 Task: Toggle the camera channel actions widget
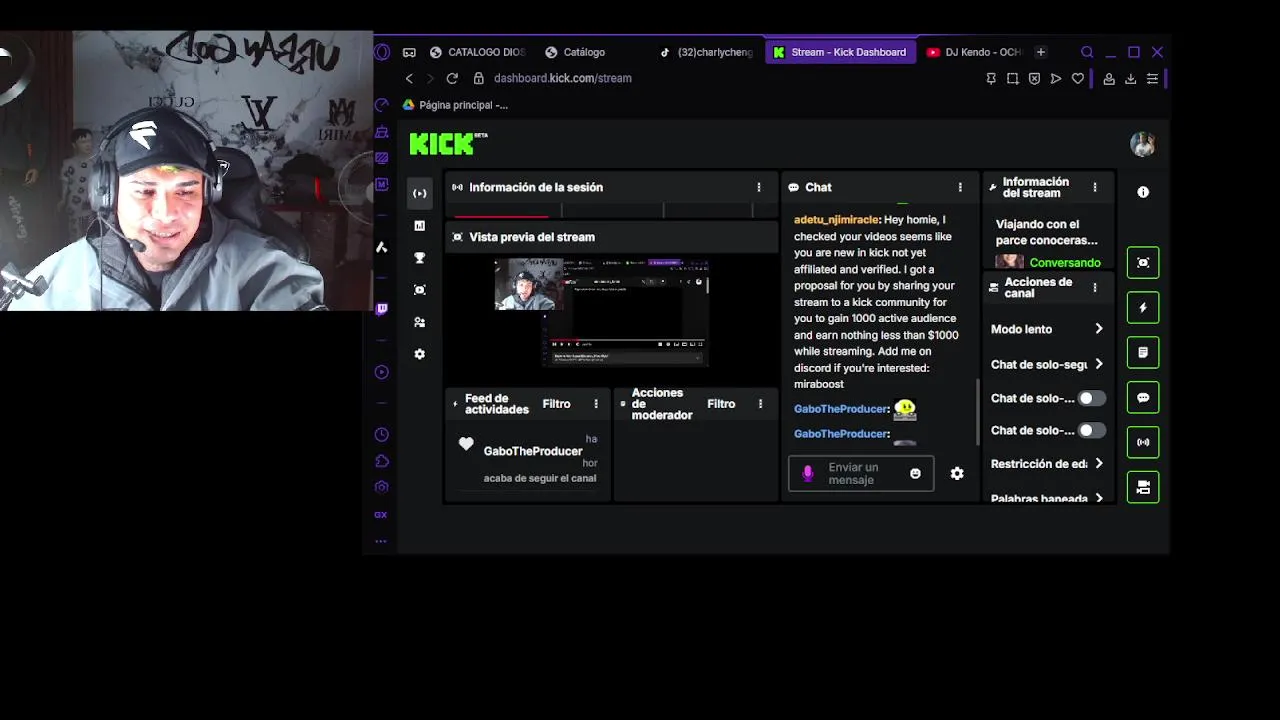point(1143,487)
